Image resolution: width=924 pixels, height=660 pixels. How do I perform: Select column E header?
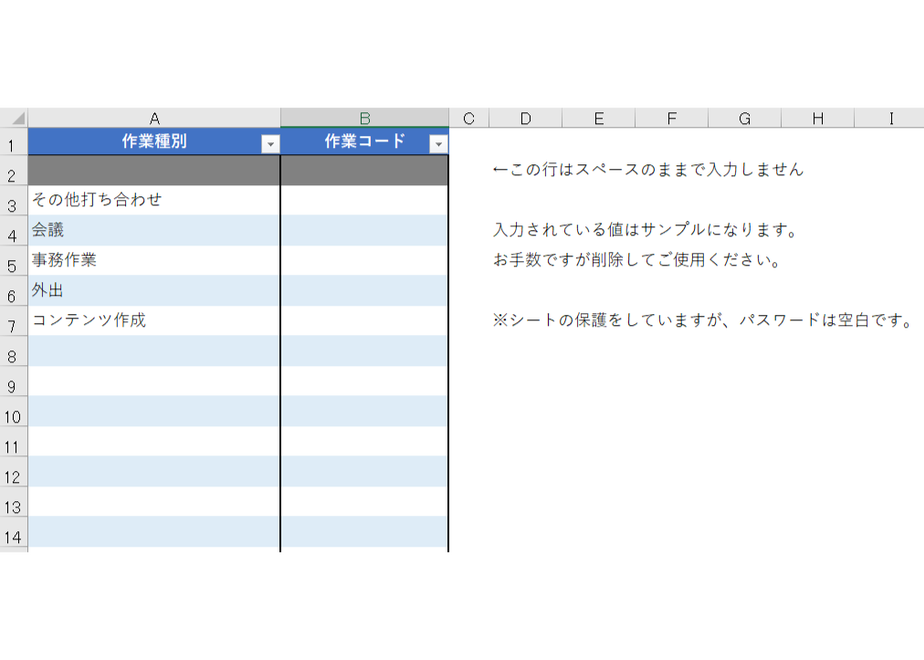pos(599,118)
